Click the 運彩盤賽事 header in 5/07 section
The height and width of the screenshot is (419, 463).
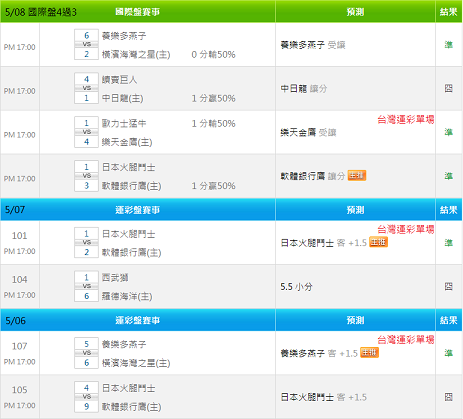point(137,210)
